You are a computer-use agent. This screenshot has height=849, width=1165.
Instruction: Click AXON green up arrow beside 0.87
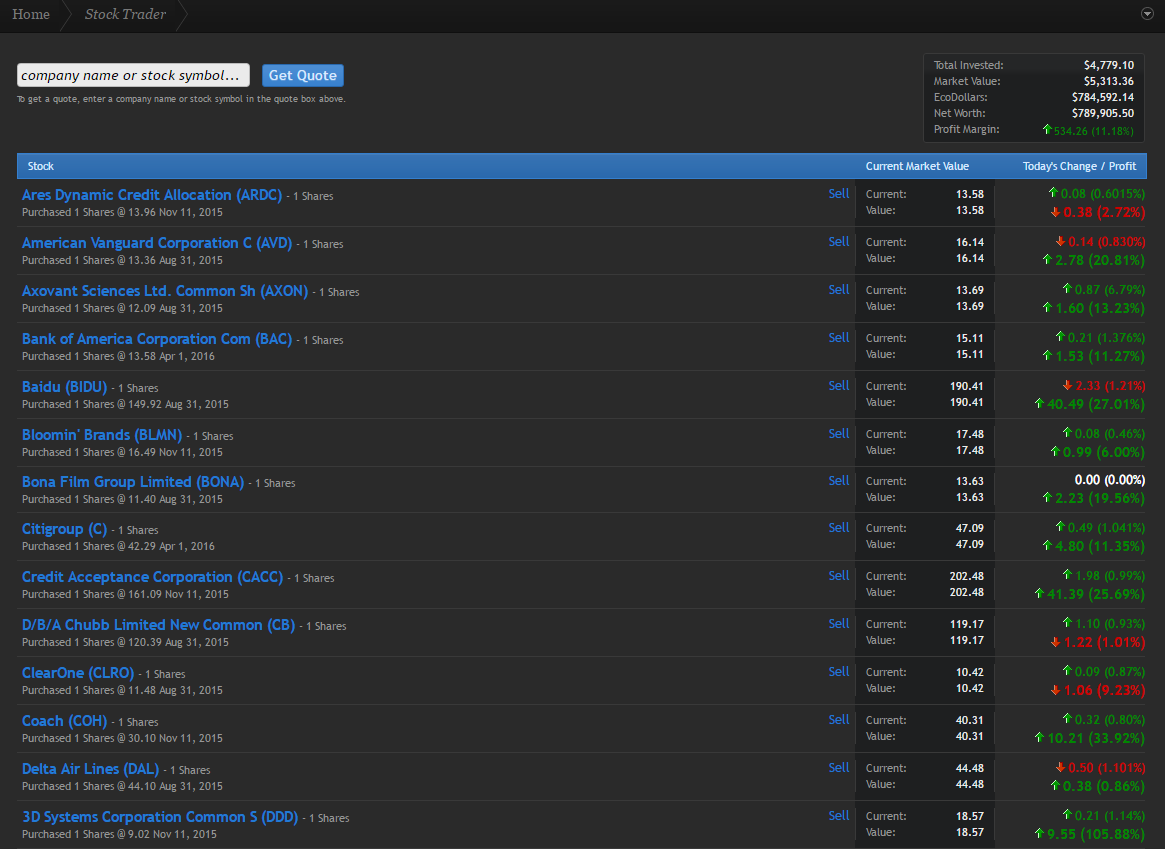(1067, 288)
